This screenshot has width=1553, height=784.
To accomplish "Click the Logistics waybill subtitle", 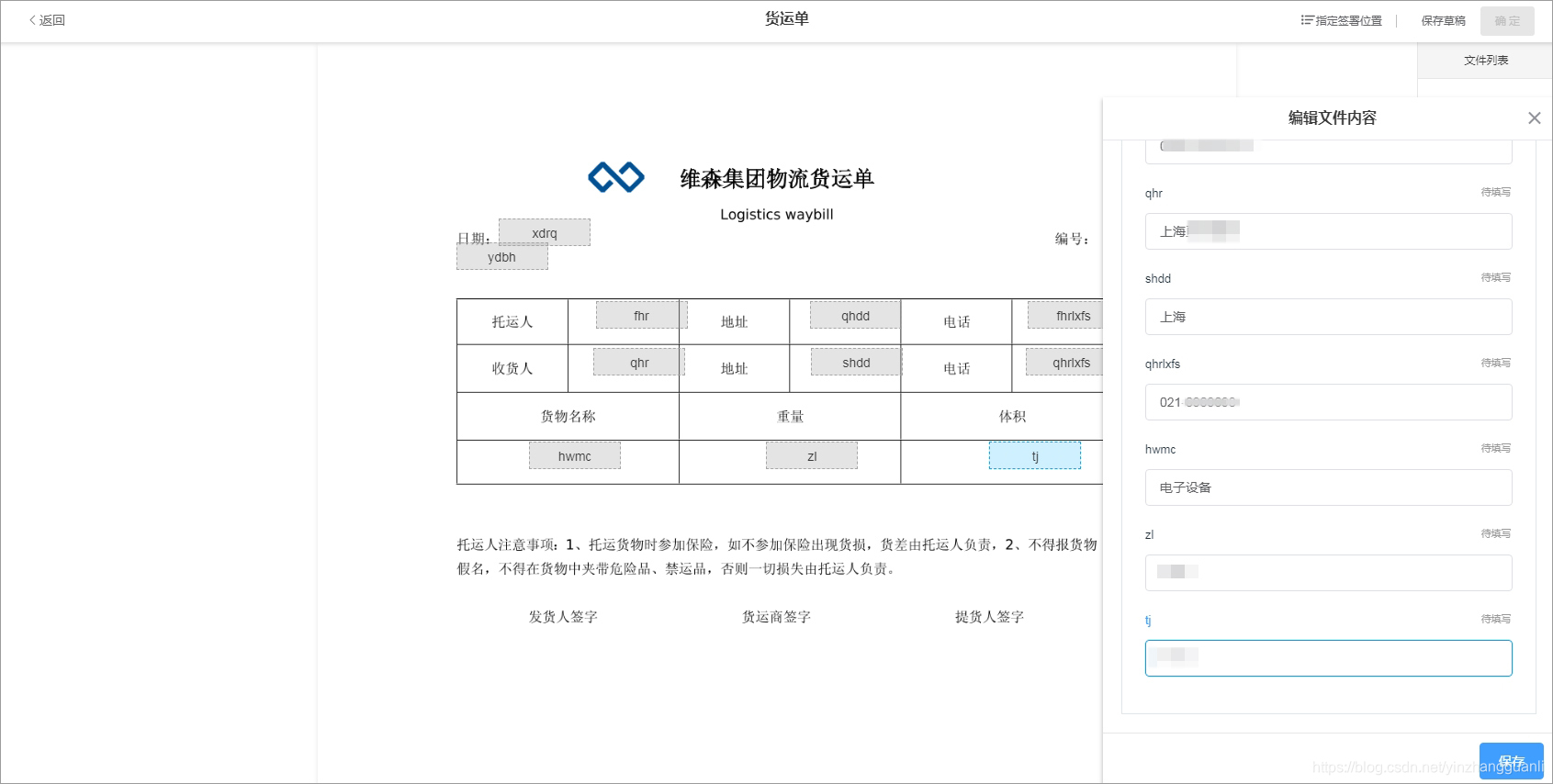I will click(x=777, y=214).
